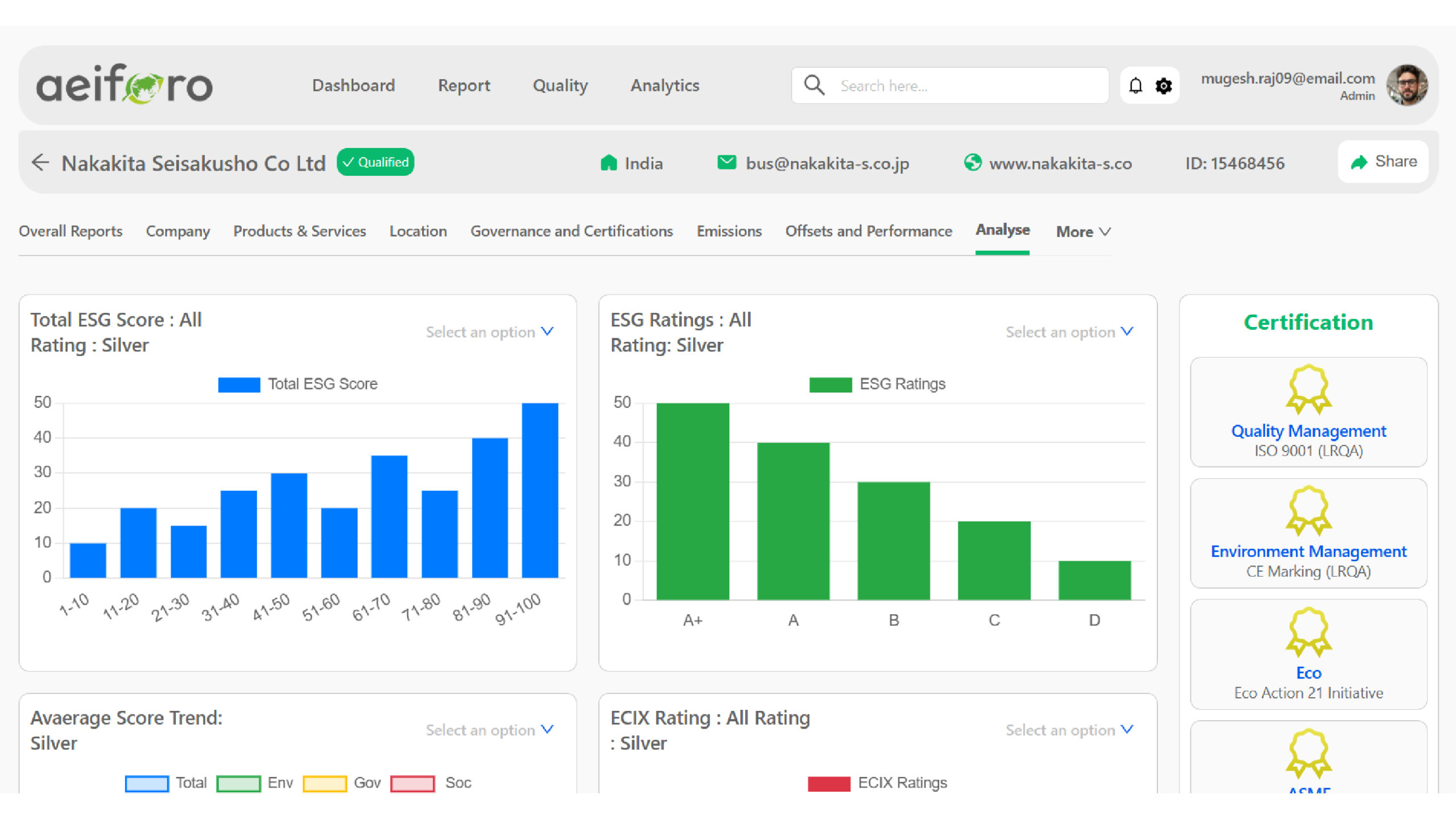Click the Environment Management certification title
Image resolution: width=1456 pixels, height=819 pixels.
click(x=1309, y=552)
